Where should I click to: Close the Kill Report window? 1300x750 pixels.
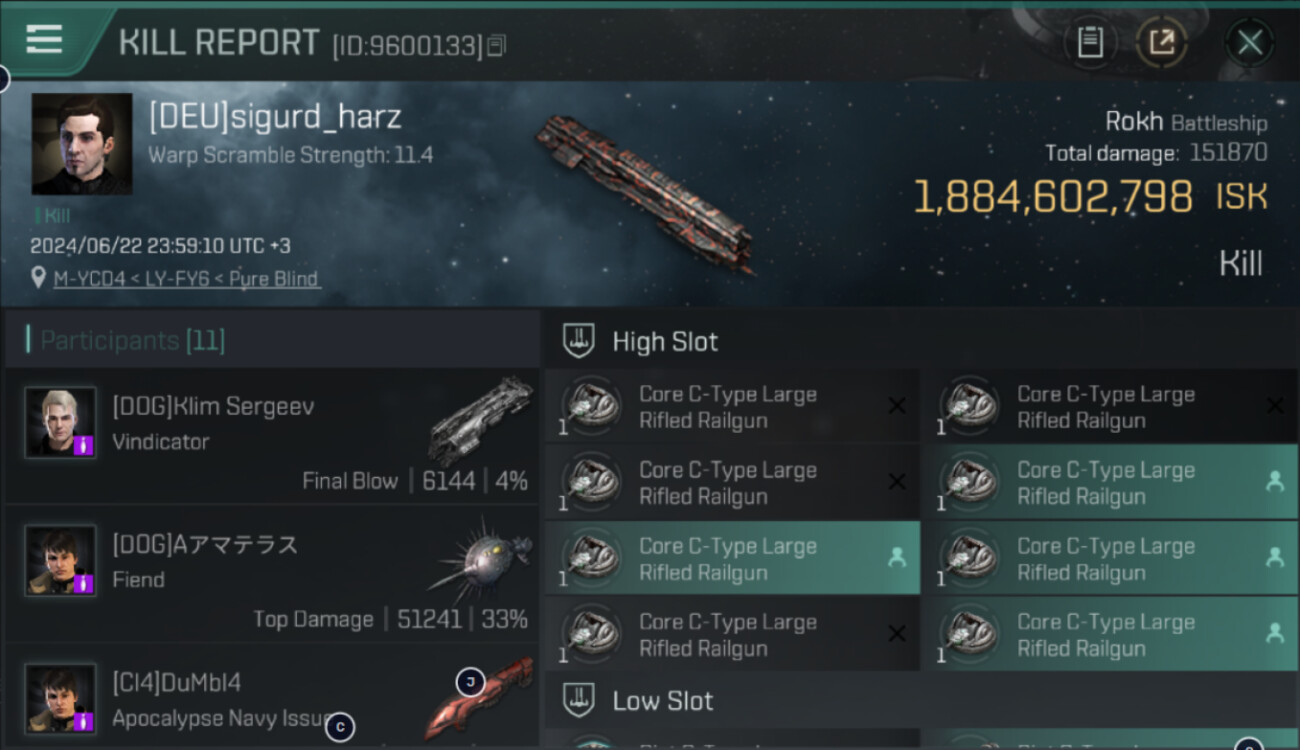click(x=1249, y=42)
